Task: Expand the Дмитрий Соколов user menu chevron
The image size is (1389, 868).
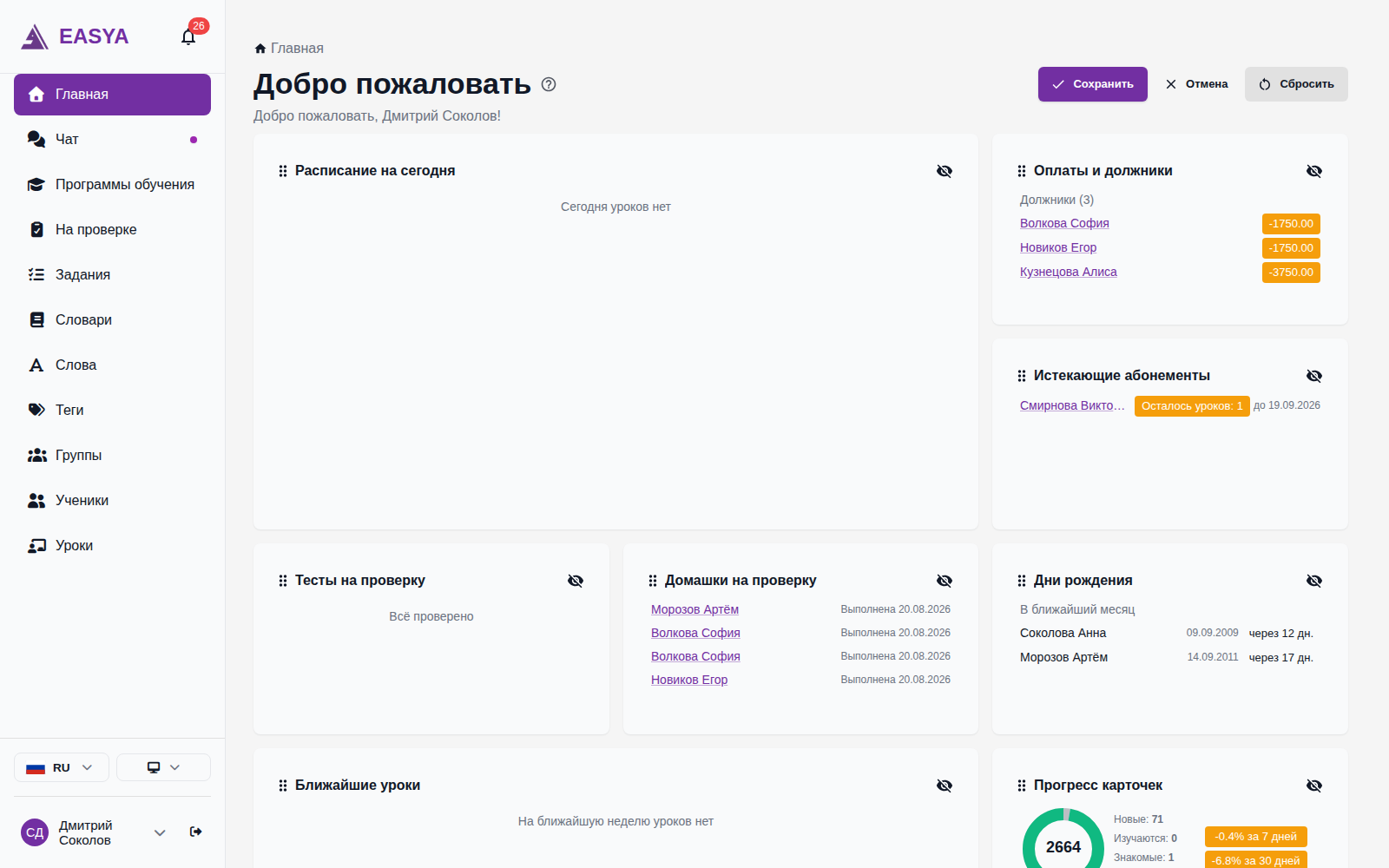Action: [160, 832]
